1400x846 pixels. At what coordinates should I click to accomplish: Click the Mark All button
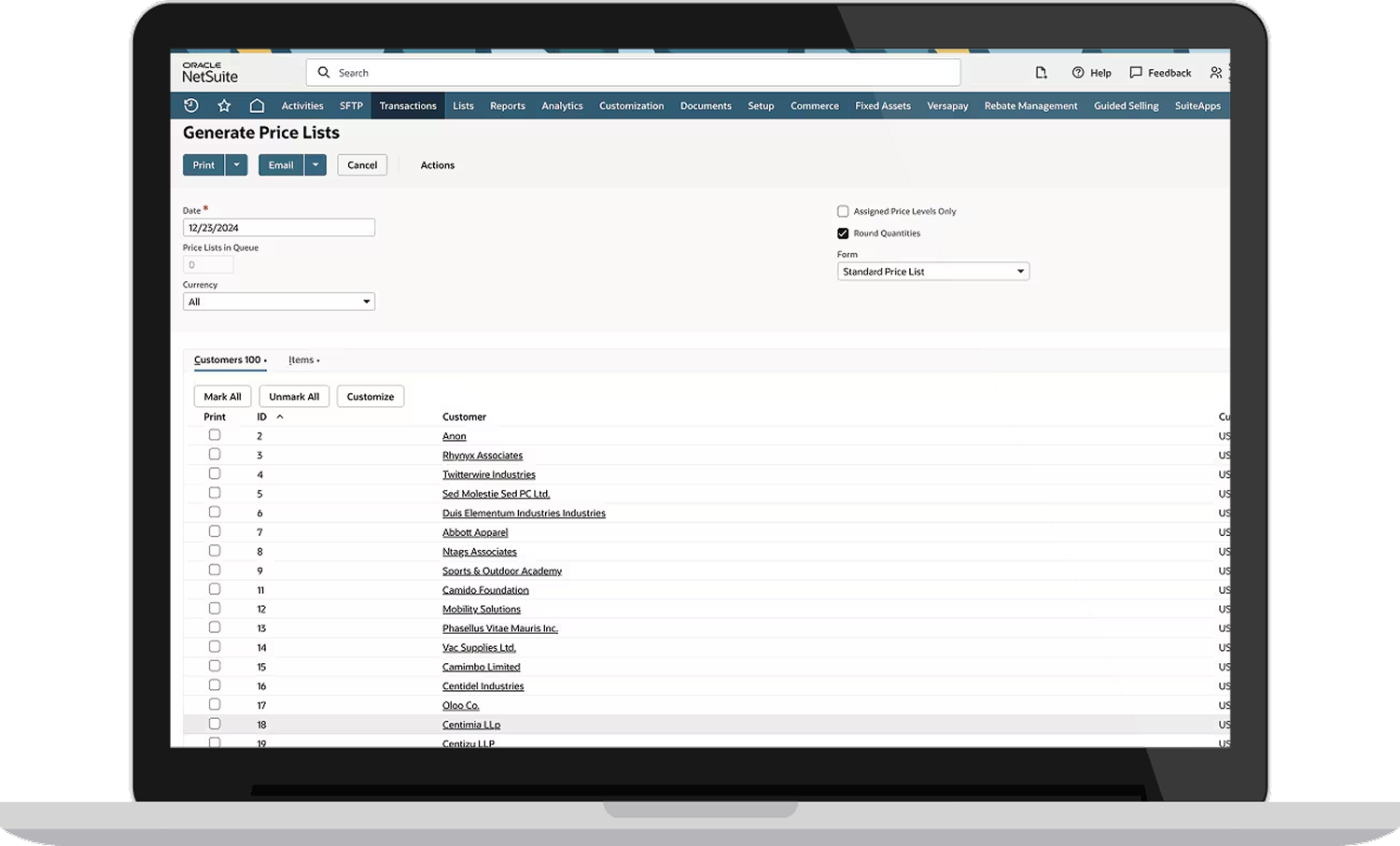tap(222, 397)
